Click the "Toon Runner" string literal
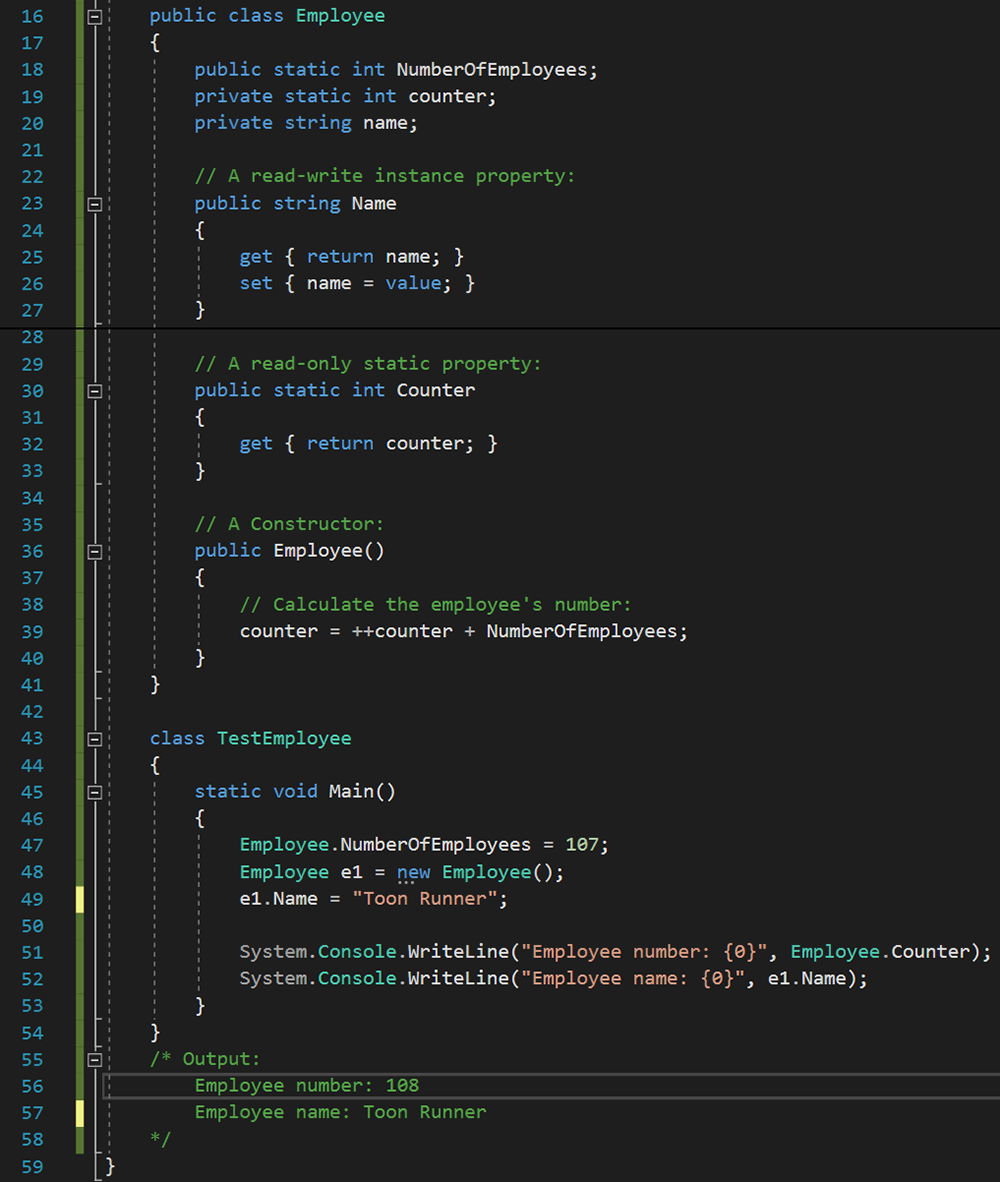Screen dimensions: 1000x1182 point(430,899)
